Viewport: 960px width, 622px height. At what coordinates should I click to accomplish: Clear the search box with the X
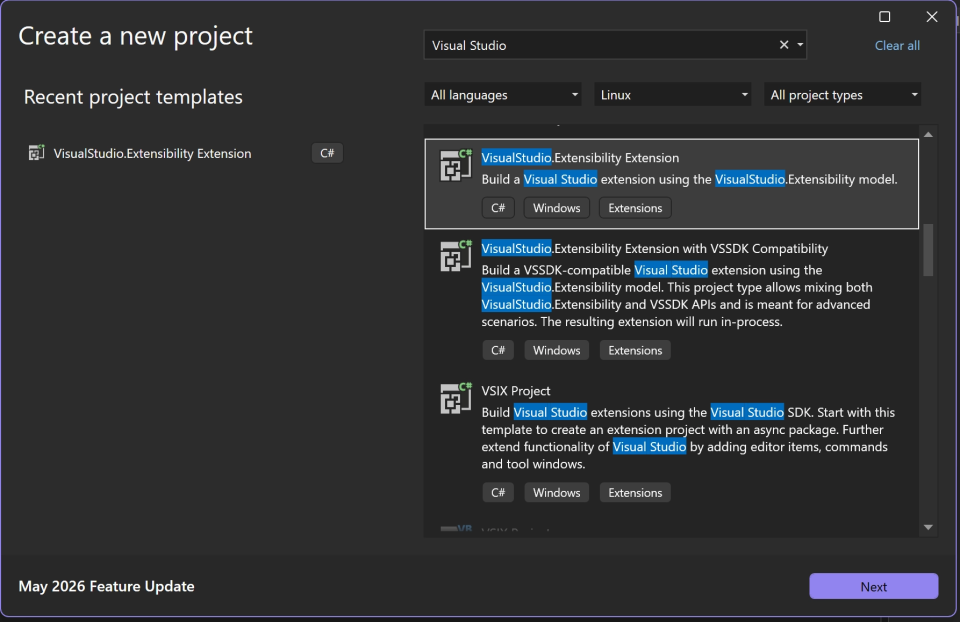[784, 45]
